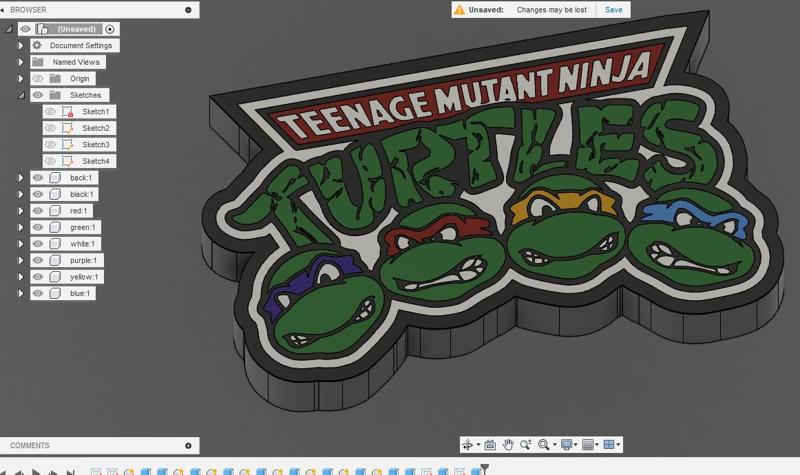800x475 pixels.
Task: Open the Zoom Window dropdown arrow
Action: [555, 445]
